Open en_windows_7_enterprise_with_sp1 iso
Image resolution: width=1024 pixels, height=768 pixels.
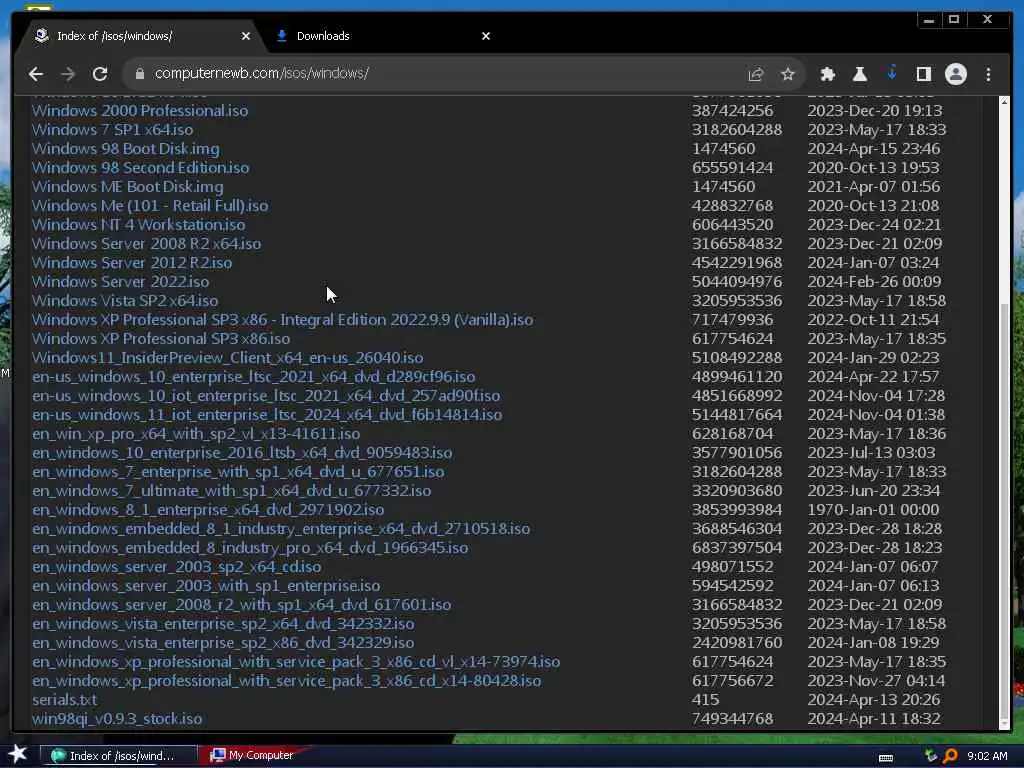click(x=238, y=471)
